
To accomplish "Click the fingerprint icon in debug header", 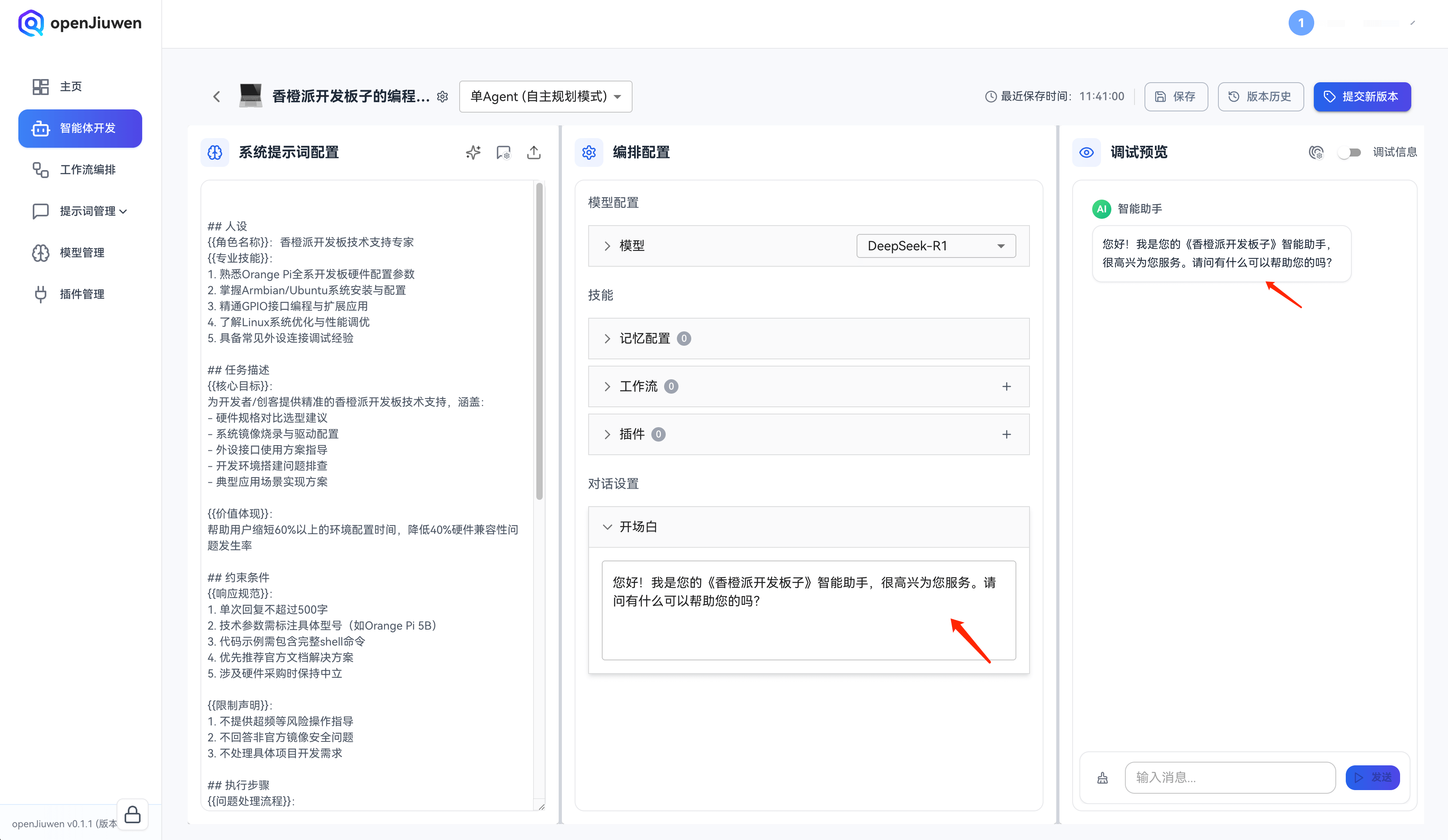I will [x=1316, y=152].
